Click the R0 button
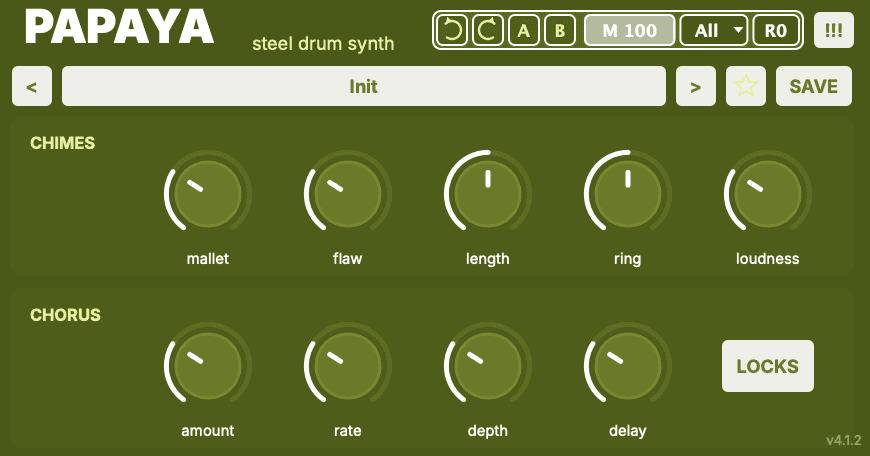Screen dimensions: 870x456 (x=776, y=30)
